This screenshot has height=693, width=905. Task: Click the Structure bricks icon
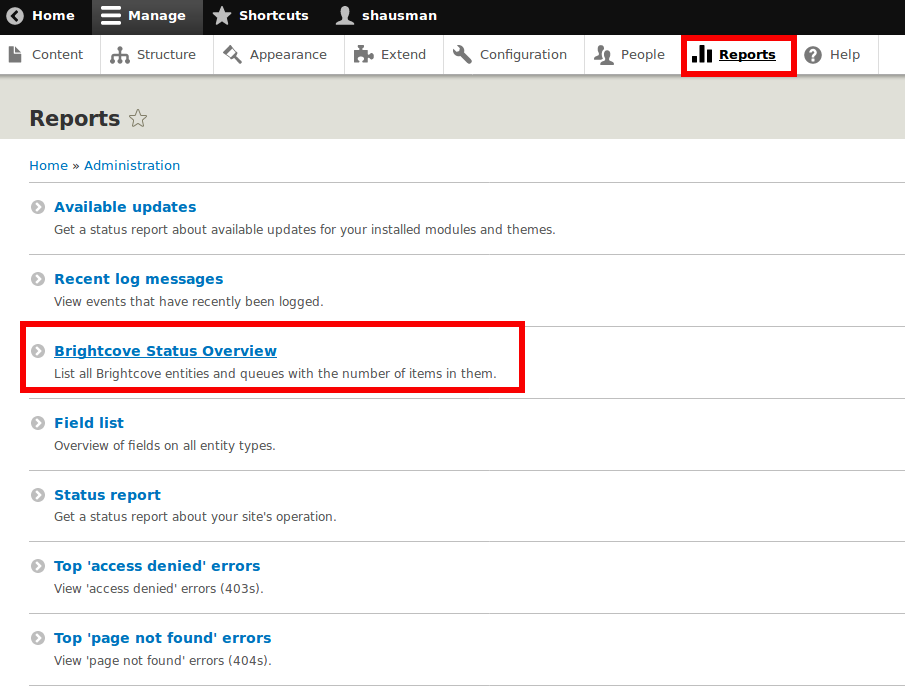122,55
